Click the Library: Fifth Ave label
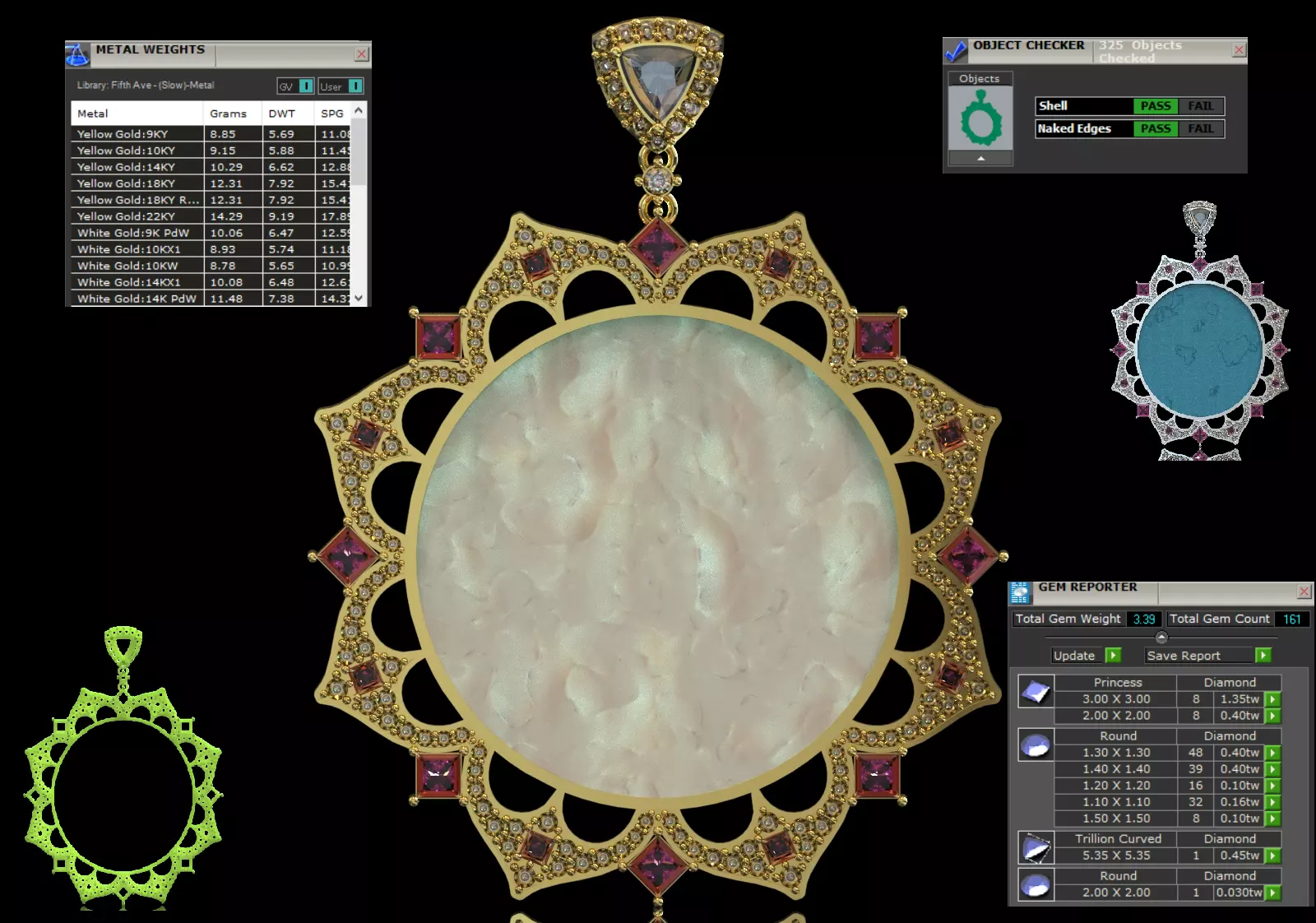 [x=146, y=86]
